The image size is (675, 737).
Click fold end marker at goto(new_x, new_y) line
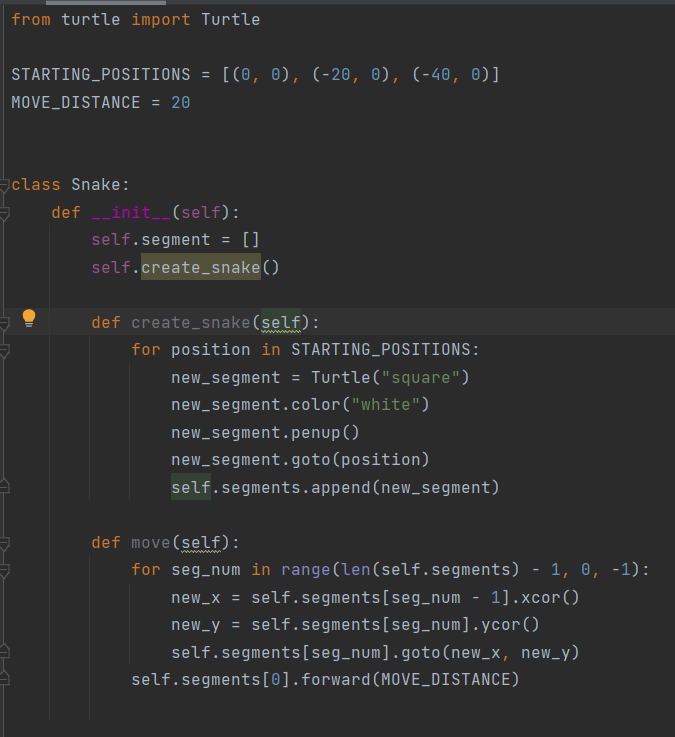coord(4,651)
